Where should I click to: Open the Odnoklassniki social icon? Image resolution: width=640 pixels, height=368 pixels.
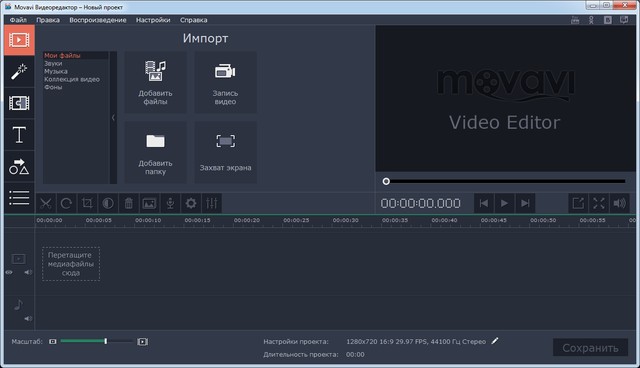pyautogui.click(x=591, y=20)
